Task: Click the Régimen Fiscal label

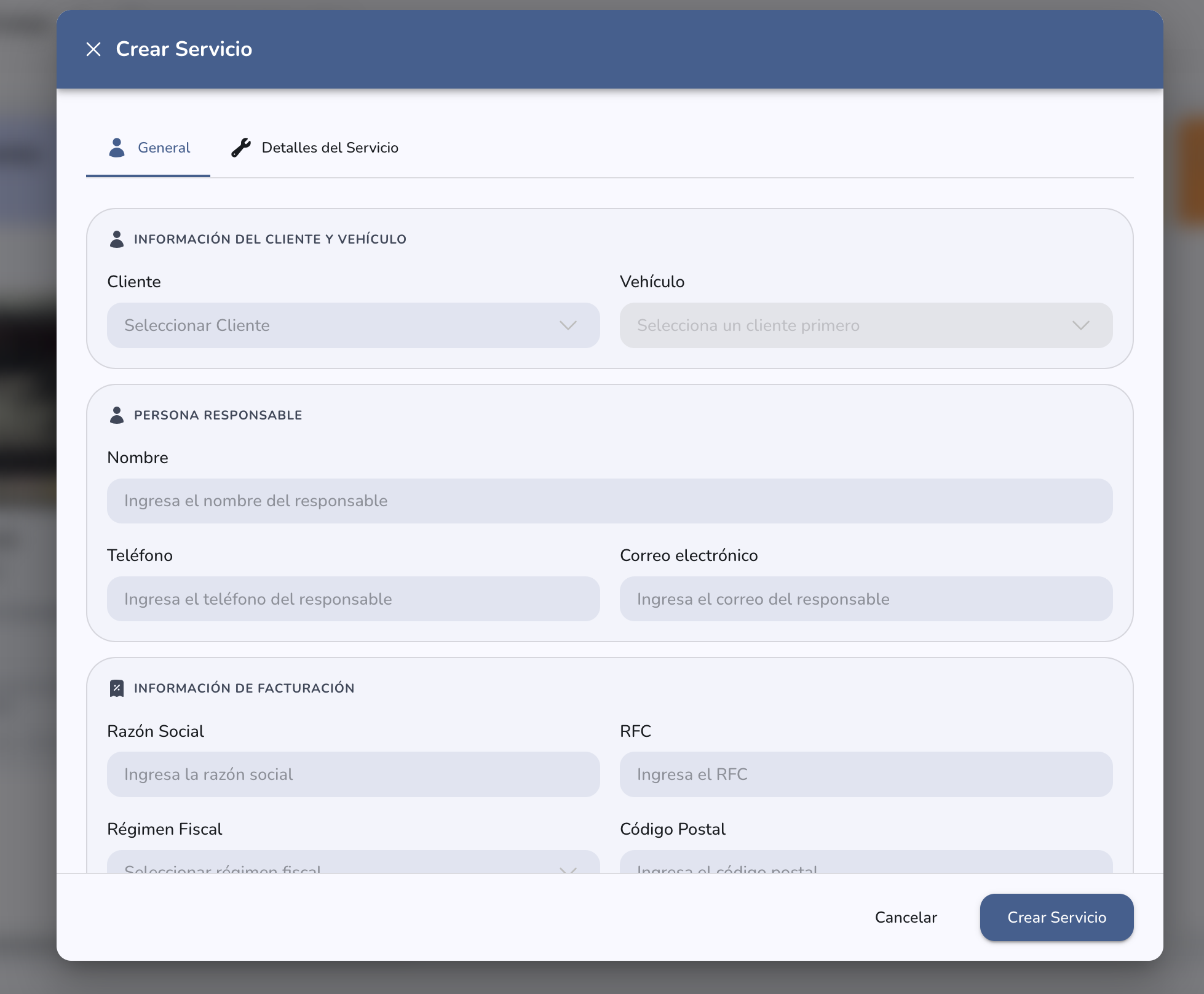Action: click(165, 829)
